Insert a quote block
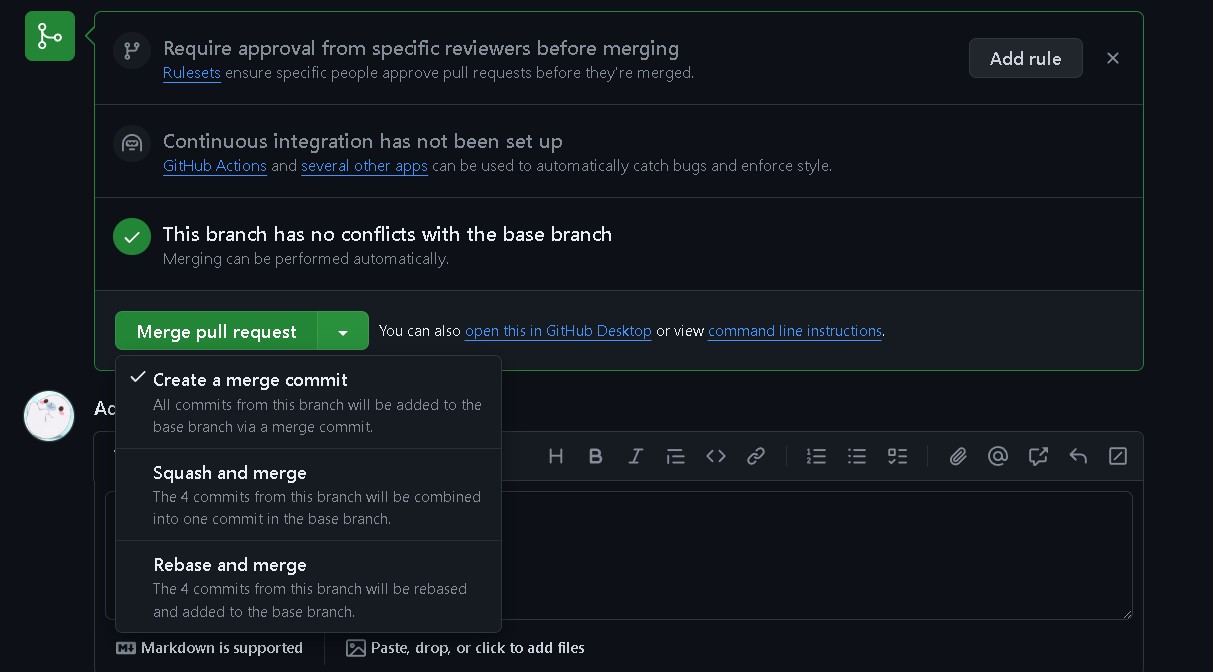 pyautogui.click(x=676, y=456)
